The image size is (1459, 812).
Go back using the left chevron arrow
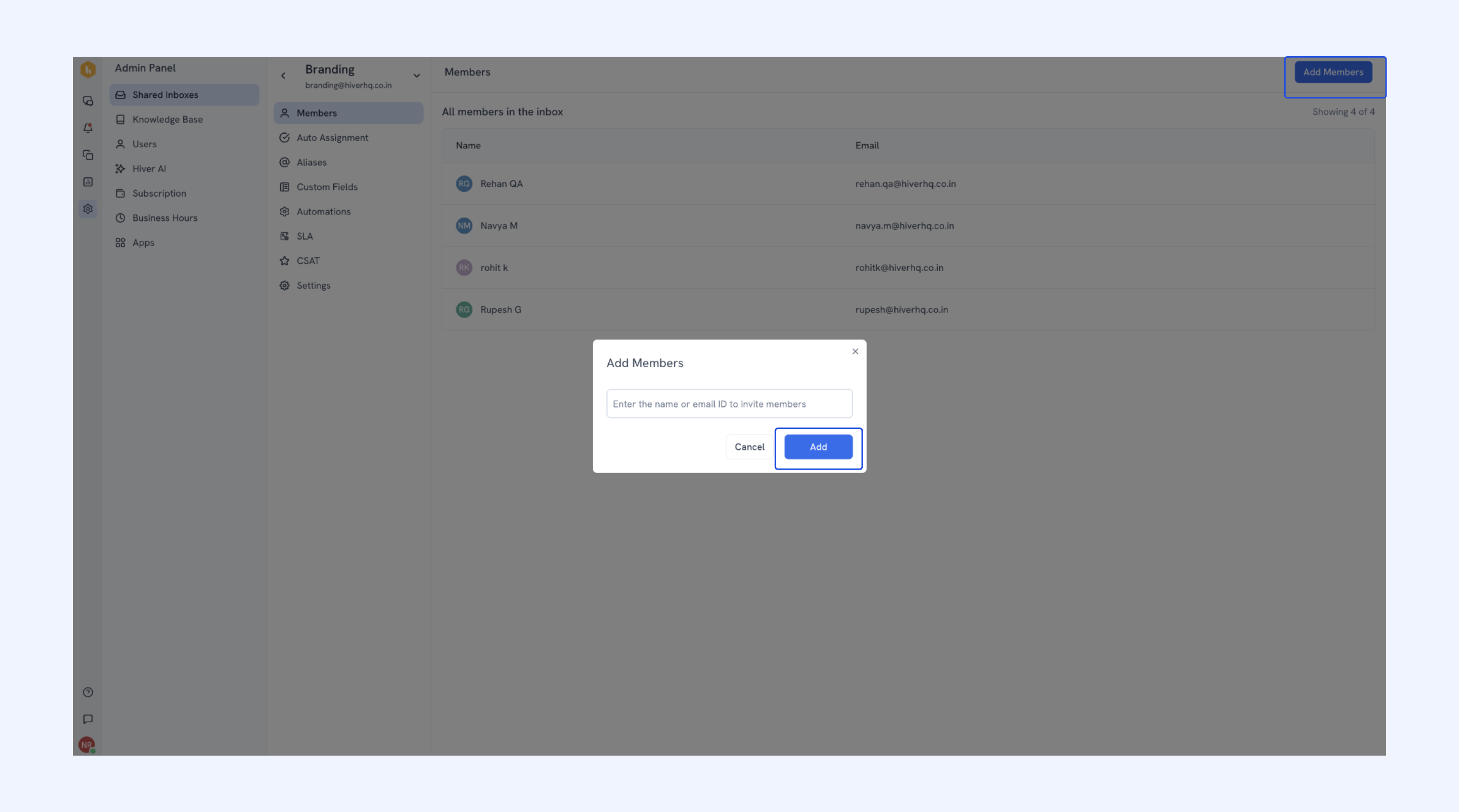283,75
